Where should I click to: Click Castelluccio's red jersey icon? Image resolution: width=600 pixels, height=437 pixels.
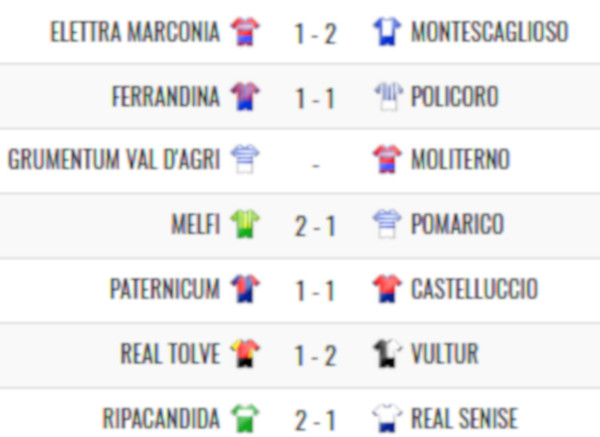pos(387,289)
